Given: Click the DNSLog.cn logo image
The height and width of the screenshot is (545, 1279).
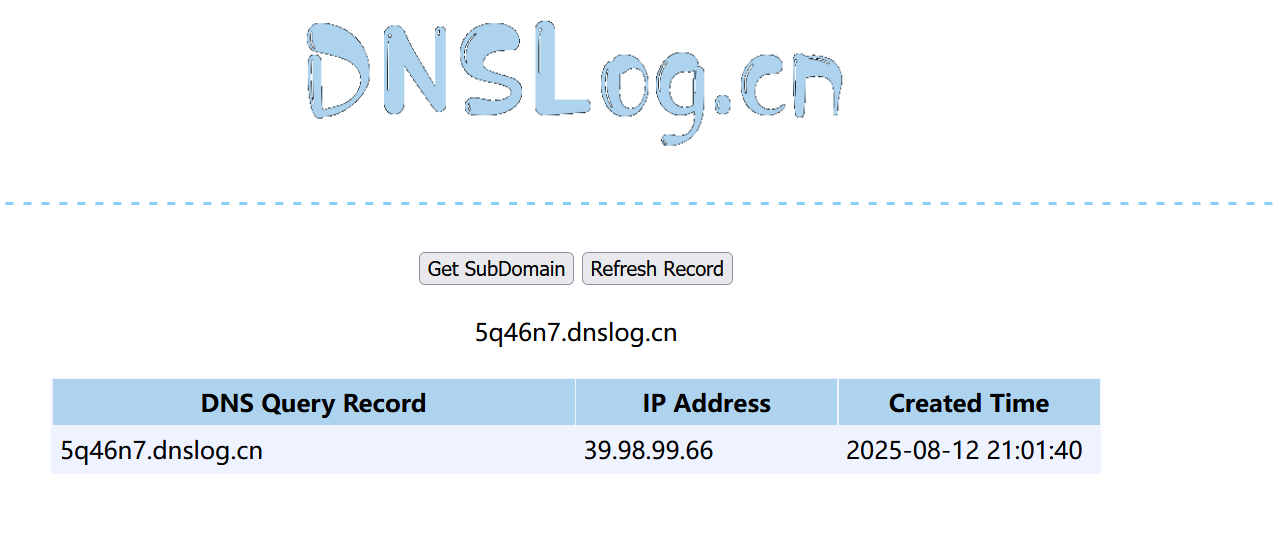Looking at the screenshot, I should point(575,83).
